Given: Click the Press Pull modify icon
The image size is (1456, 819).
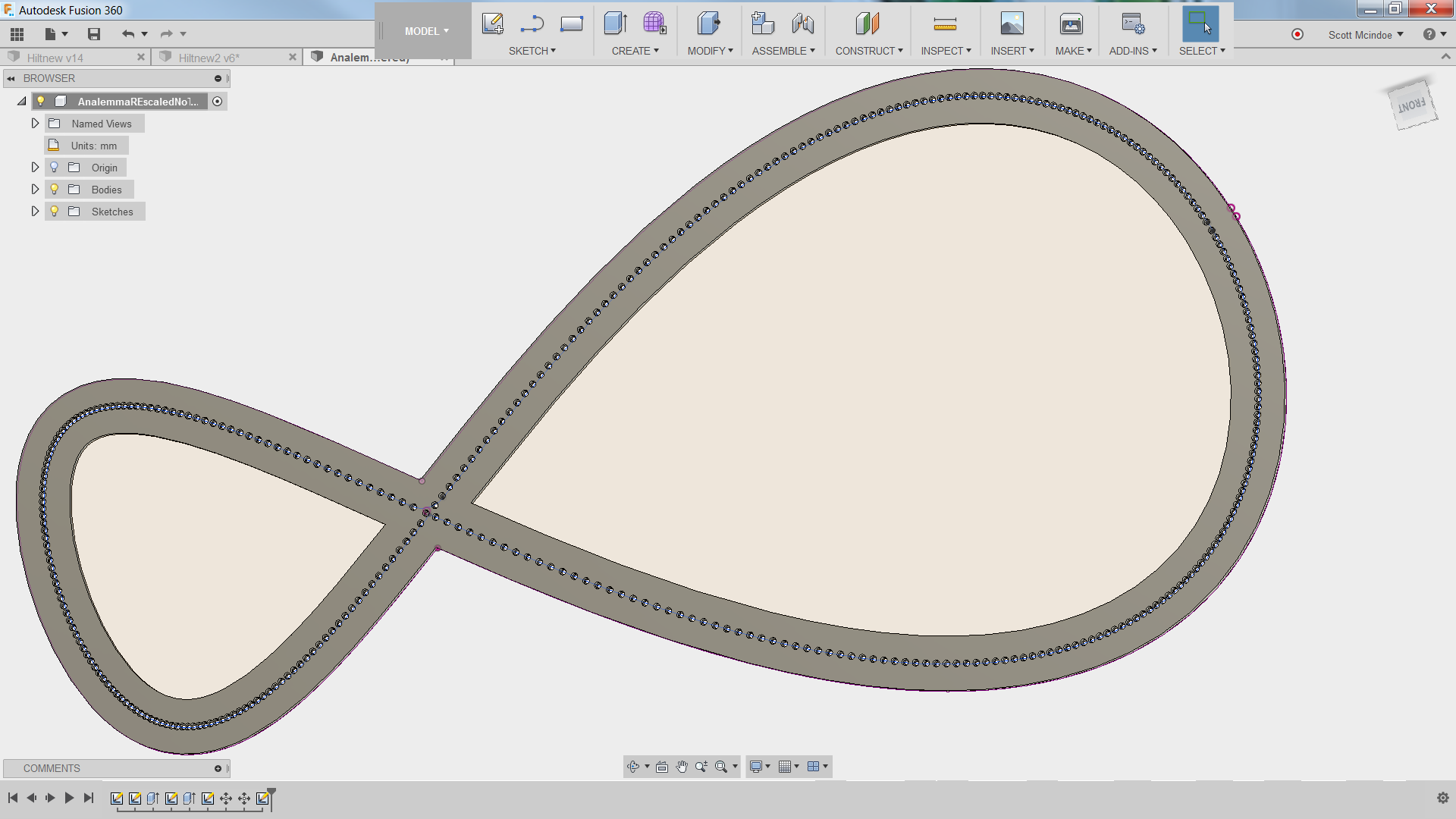Looking at the screenshot, I should pyautogui.click(x=708, y=24).
